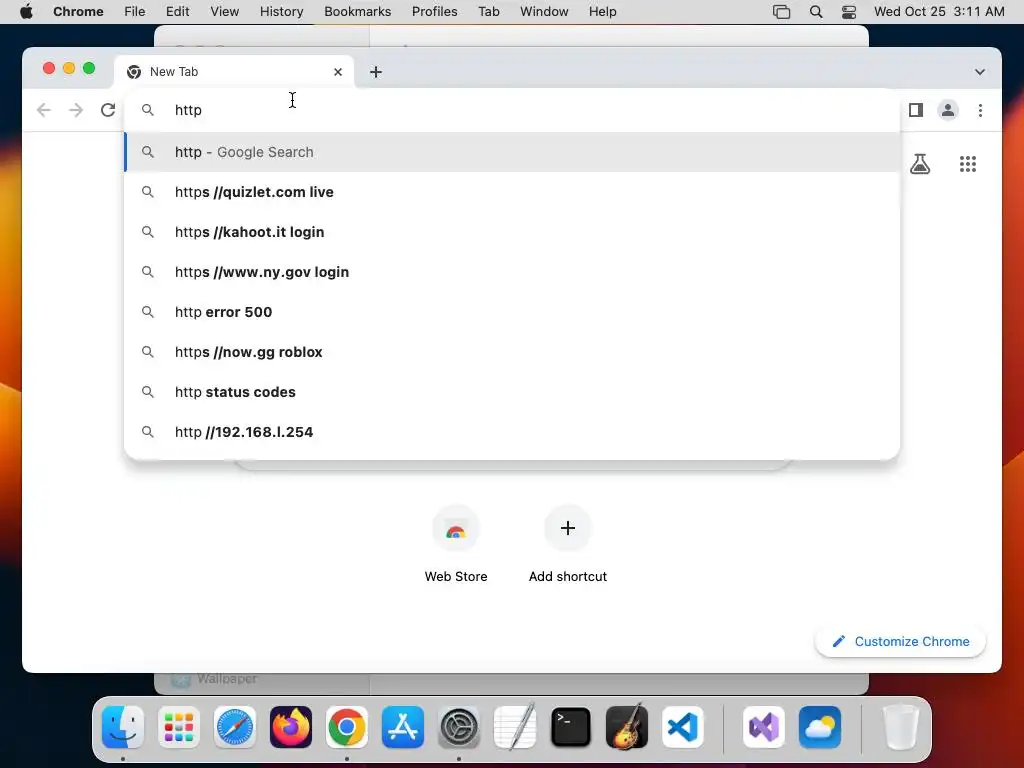Open the Help menu
1024x768 pixels.
point(602,12)
